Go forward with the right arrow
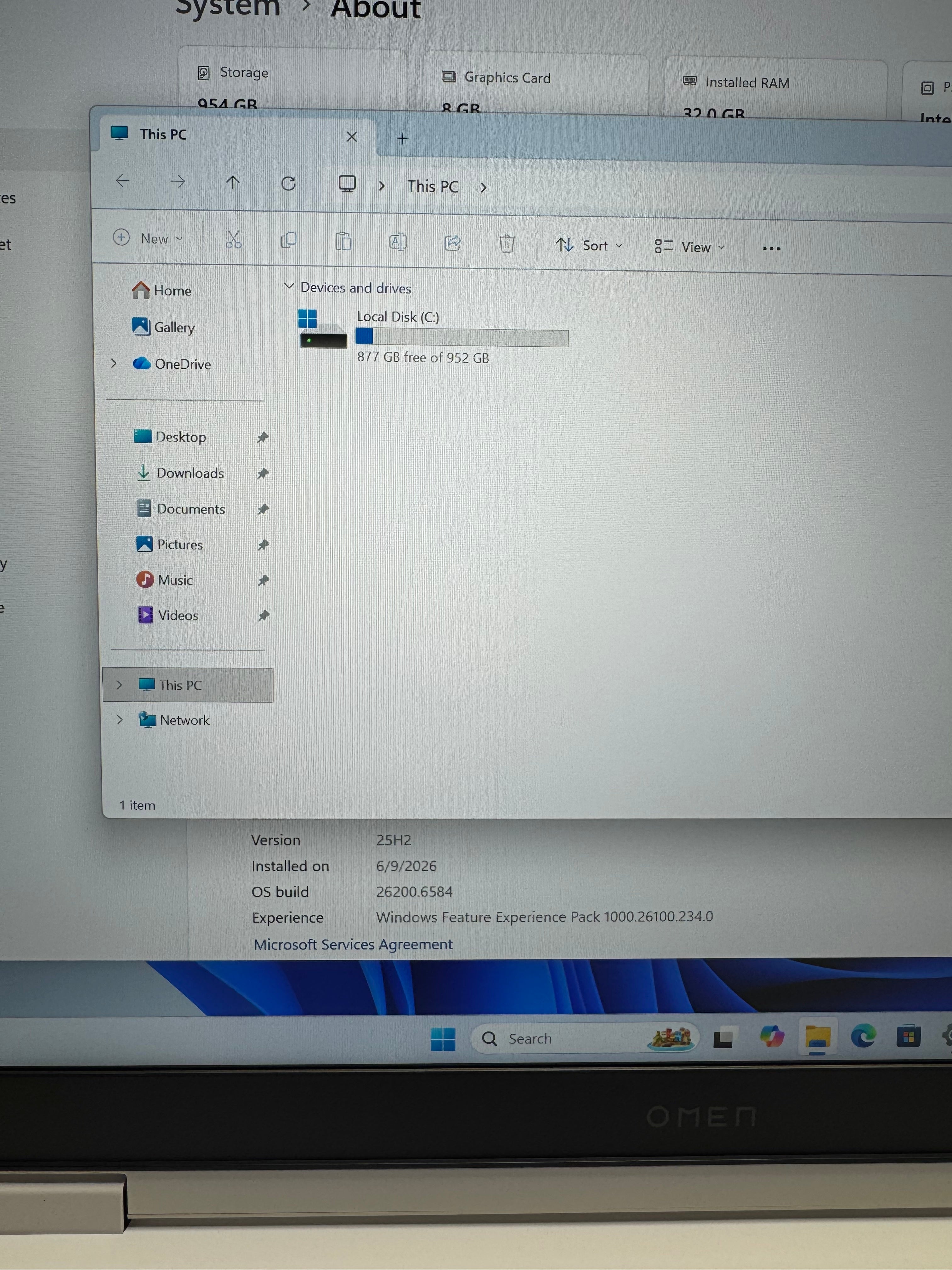 coord(178,182)
